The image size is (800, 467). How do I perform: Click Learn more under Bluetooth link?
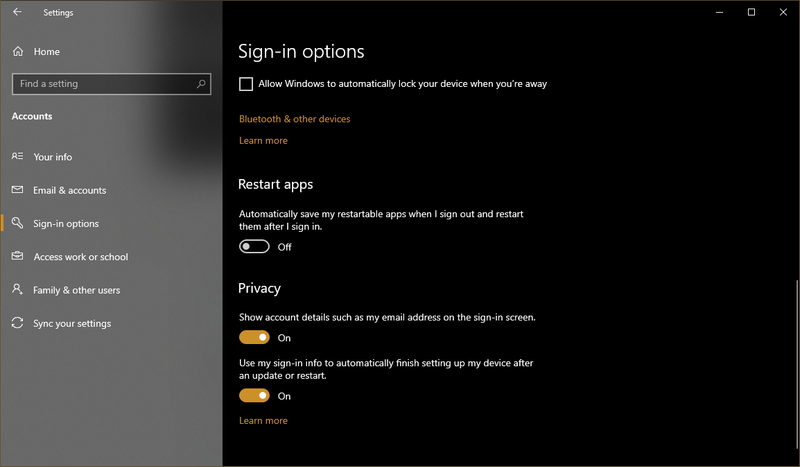[x=263, y=140]
